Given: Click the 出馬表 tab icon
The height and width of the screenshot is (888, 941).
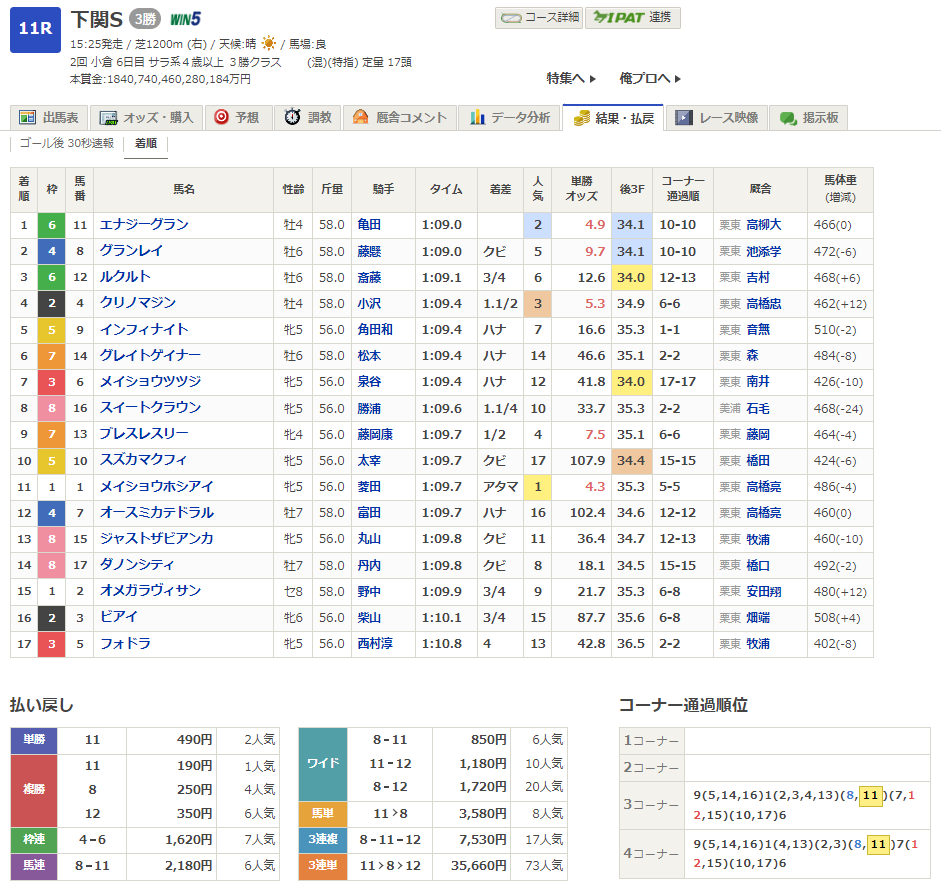Looking at the screenshot, I should (27, 118).
